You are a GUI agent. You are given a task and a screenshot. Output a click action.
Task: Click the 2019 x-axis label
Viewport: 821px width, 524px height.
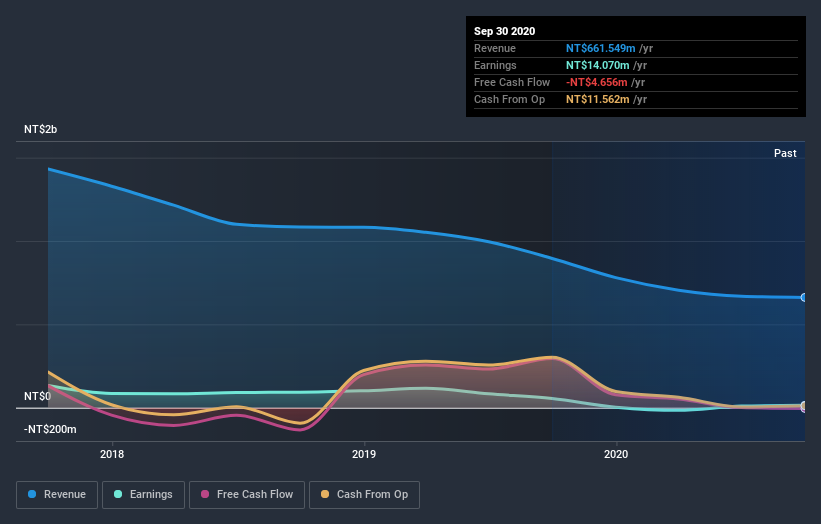coord(364,454)
